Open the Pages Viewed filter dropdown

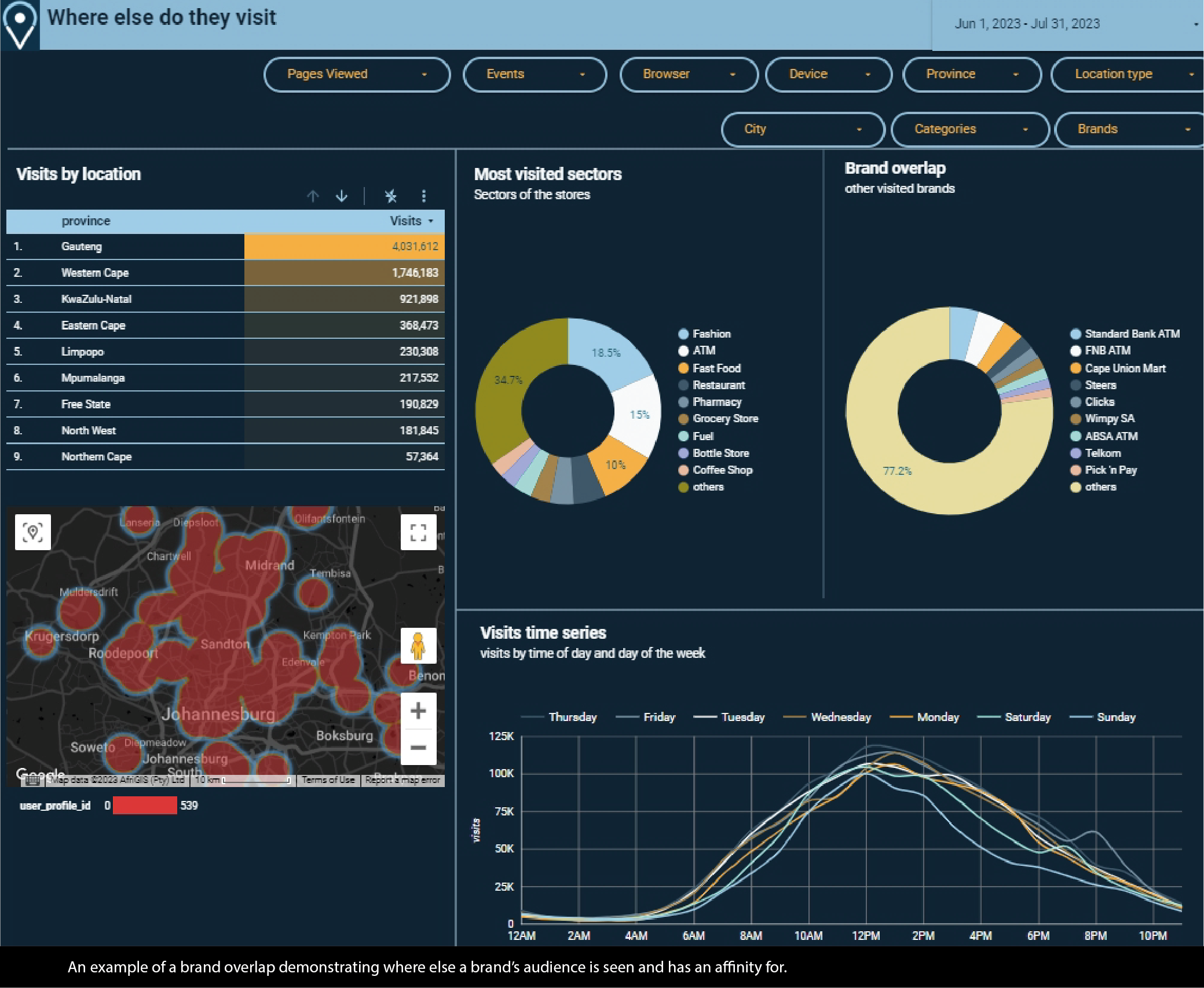[x=357, y=74]
